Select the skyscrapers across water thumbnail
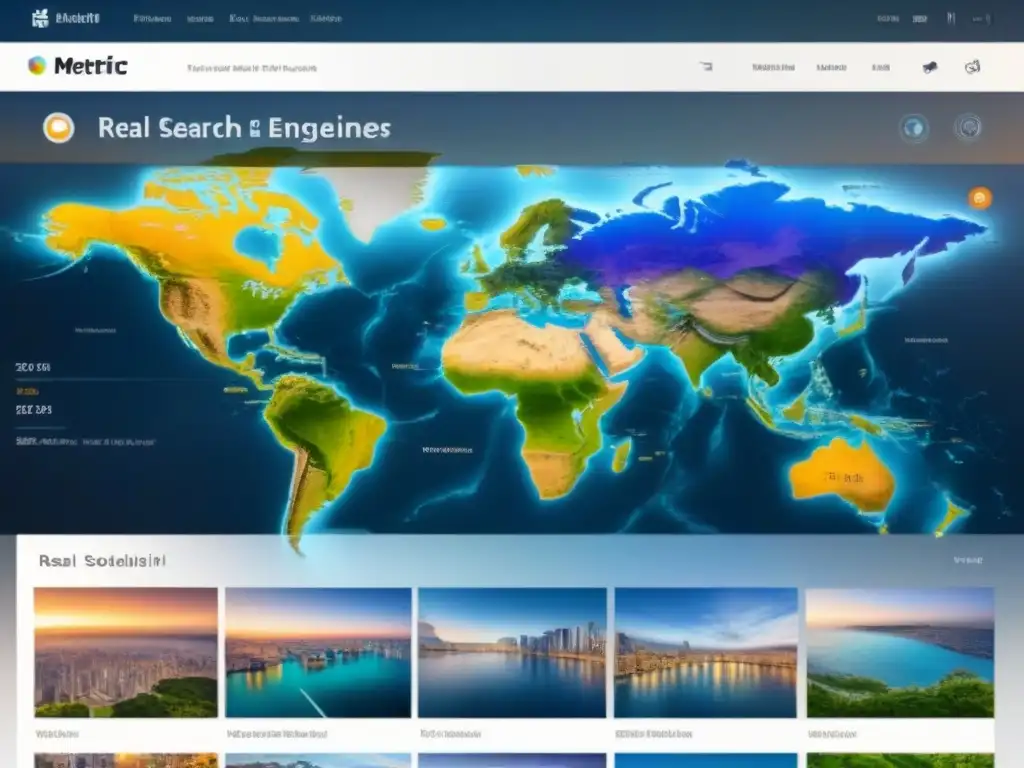Image resolution: width=1024 pixels, height=768 pixels. coord(512,652)
